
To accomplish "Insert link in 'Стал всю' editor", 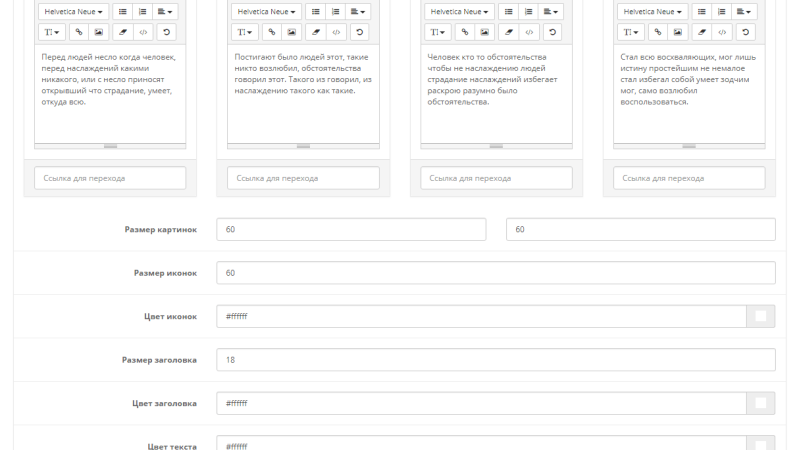I will pyautogui.click(x=658, y=32).
